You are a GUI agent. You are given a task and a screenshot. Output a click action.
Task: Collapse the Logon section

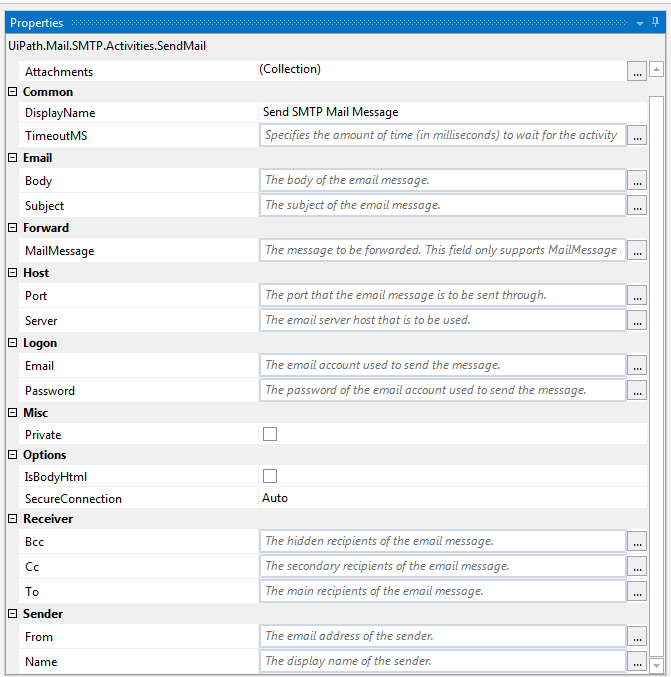point(13,342)
